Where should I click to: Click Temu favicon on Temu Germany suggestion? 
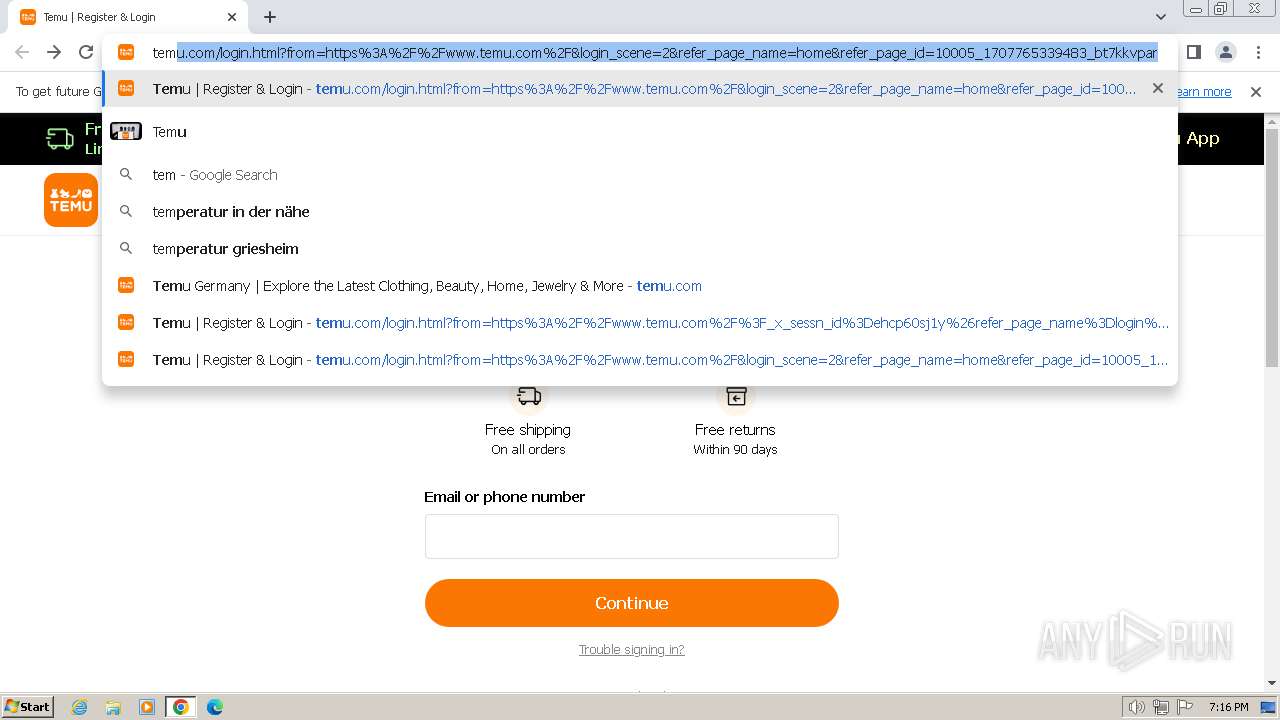[x=126, y=285]
